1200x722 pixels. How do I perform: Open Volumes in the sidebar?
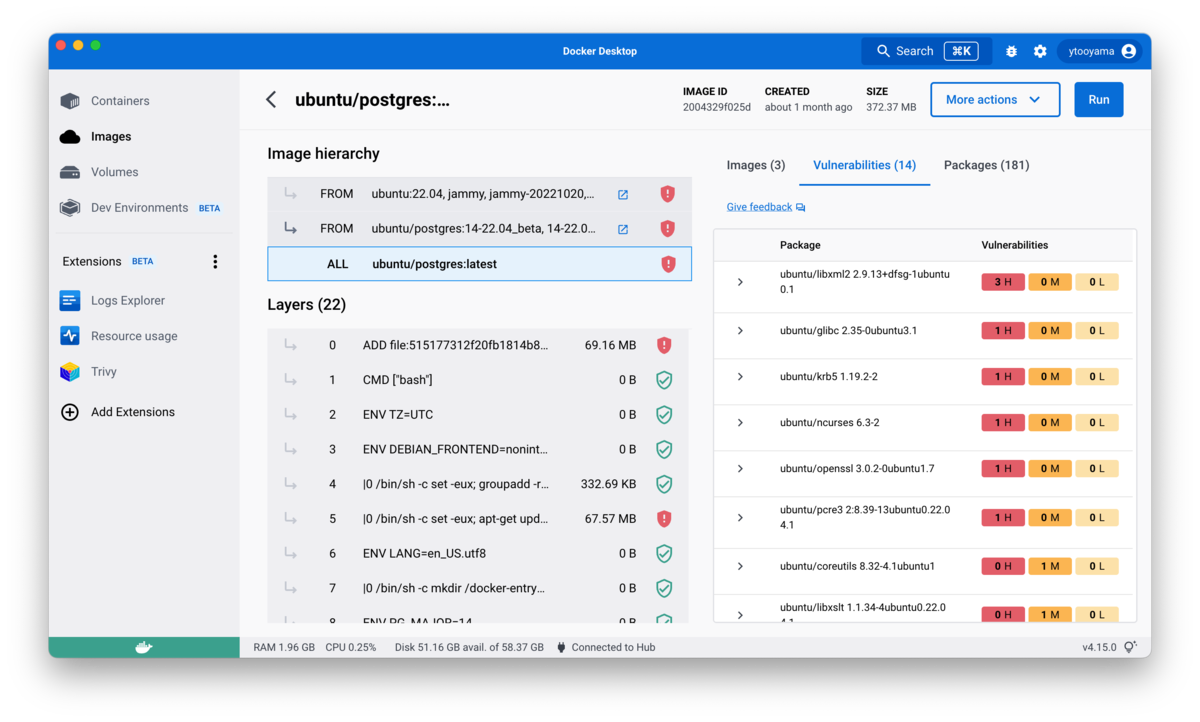[115, 172]
